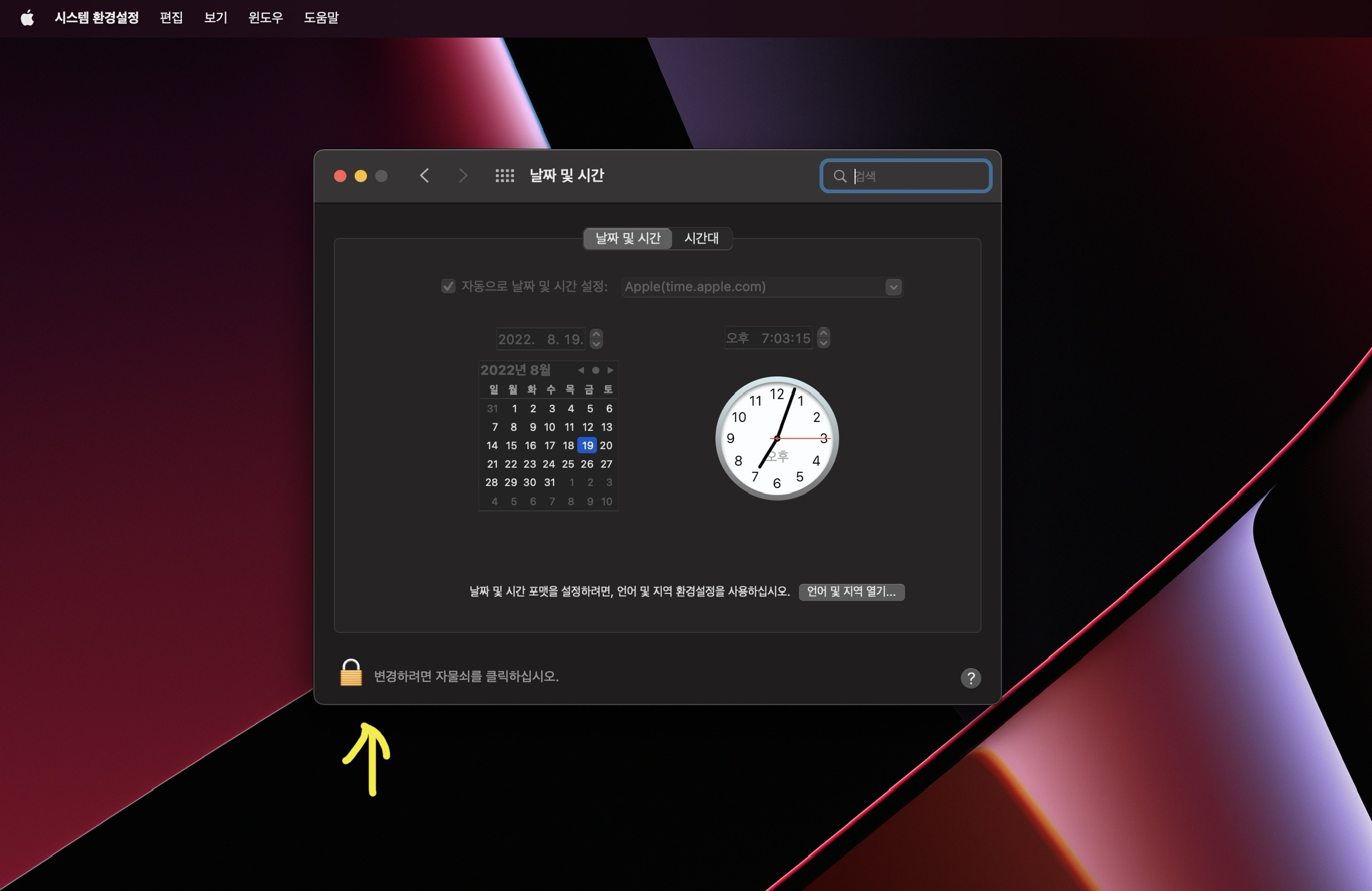The image size is (1372, 891).
Task: Click the back navigation arrow icon
Action: [424, 175]
